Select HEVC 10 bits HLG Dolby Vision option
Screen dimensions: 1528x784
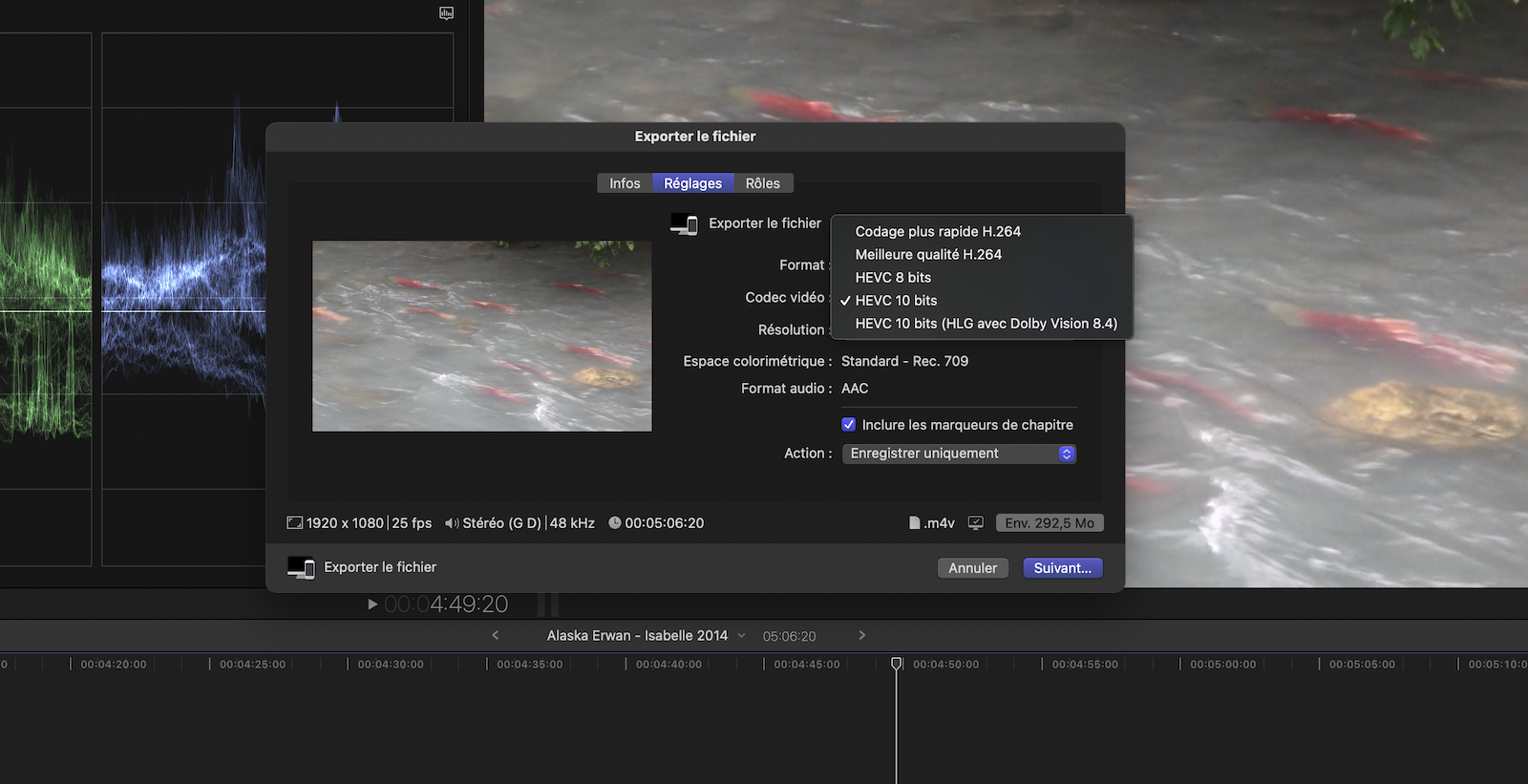(986, 324)
